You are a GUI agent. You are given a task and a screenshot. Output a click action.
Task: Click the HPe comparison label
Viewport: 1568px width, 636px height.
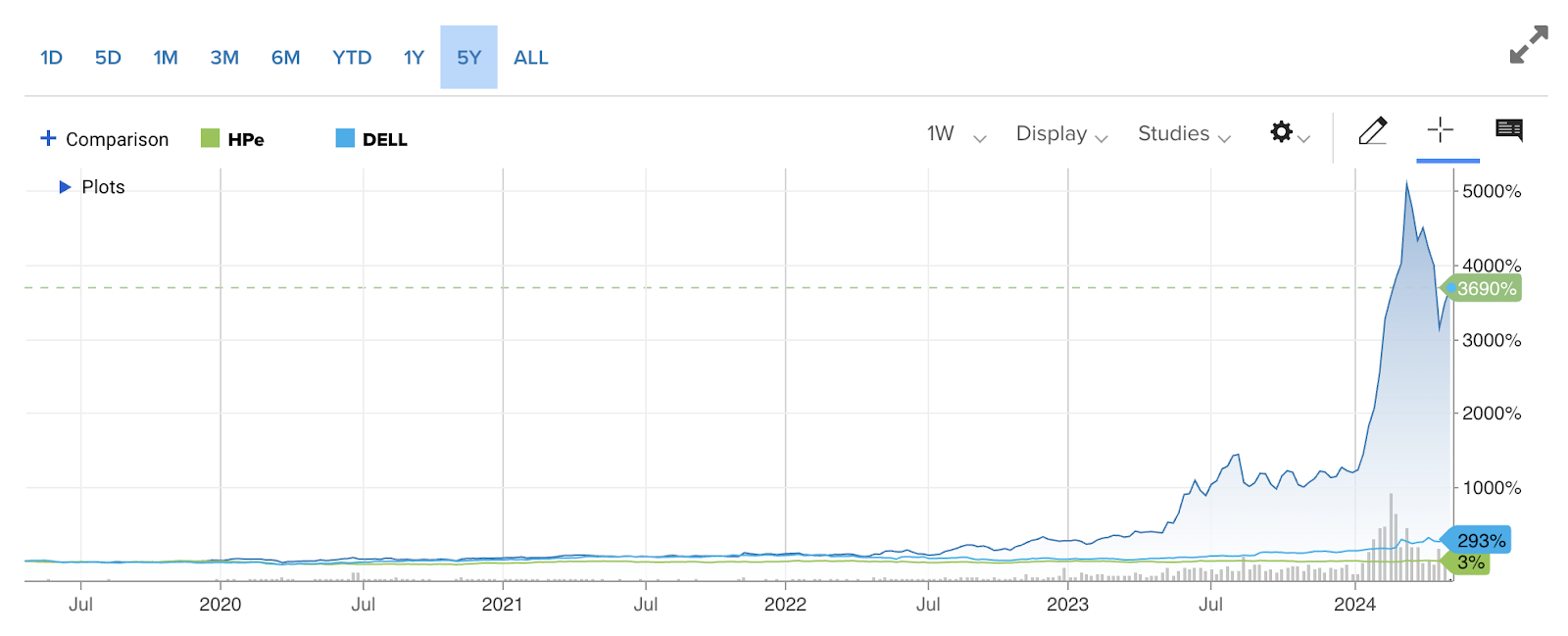(x=246, y=139)
